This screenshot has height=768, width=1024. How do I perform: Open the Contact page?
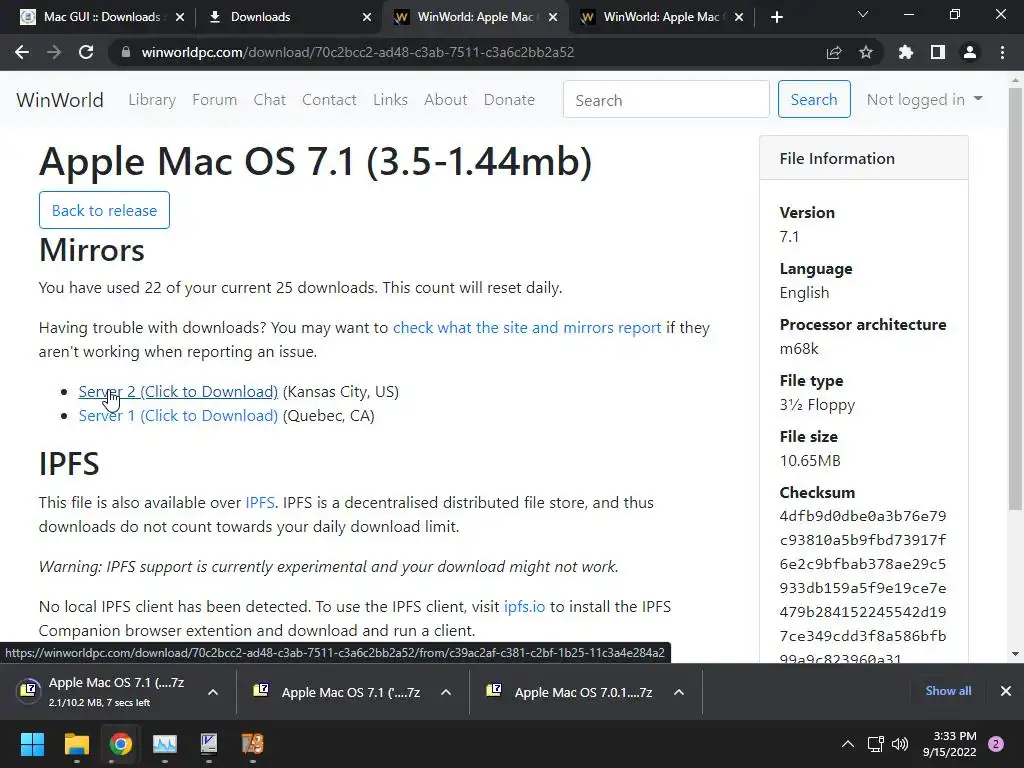(x=329, y=100)
